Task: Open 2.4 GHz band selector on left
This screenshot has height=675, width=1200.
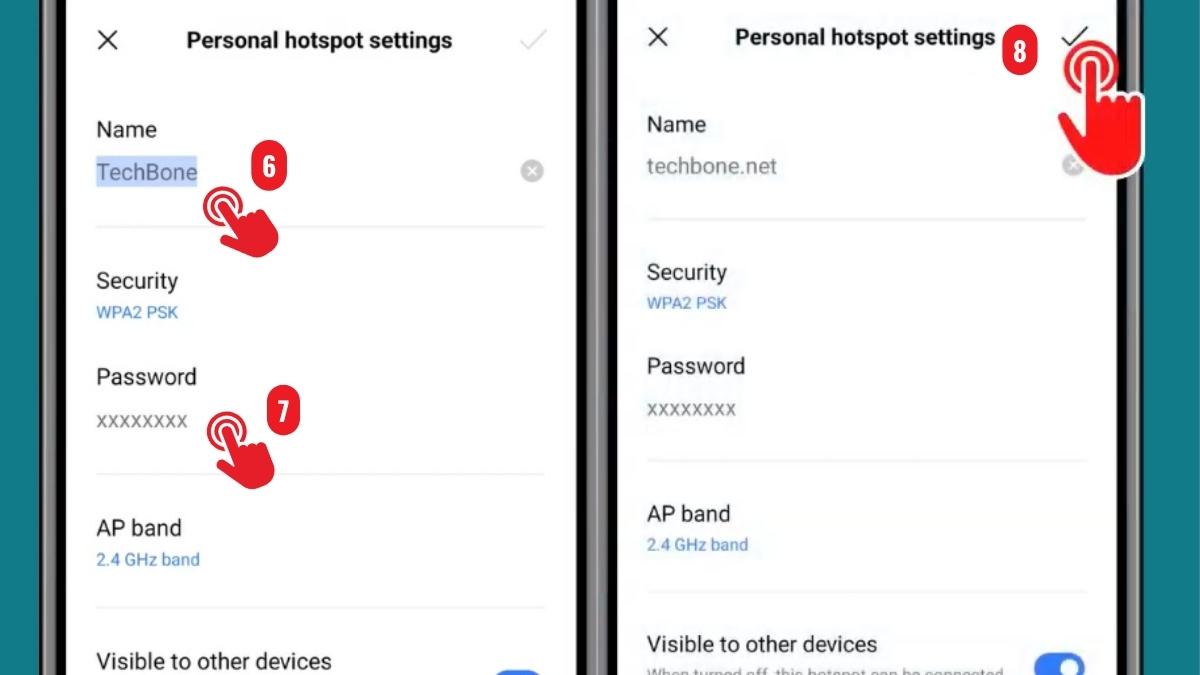Action: pyautogui.click(x=148, y=560)
